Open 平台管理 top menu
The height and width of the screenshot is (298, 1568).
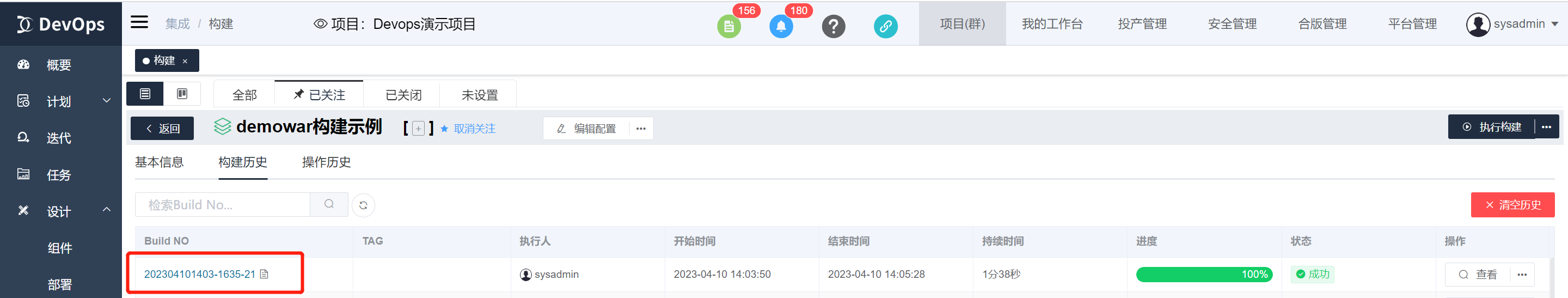click(x=1412, y=24)
